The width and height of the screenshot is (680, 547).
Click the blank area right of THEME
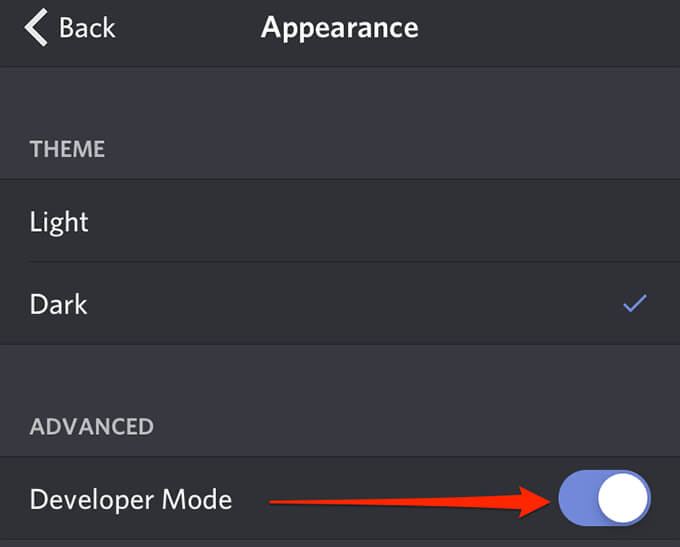click(400, 149)
